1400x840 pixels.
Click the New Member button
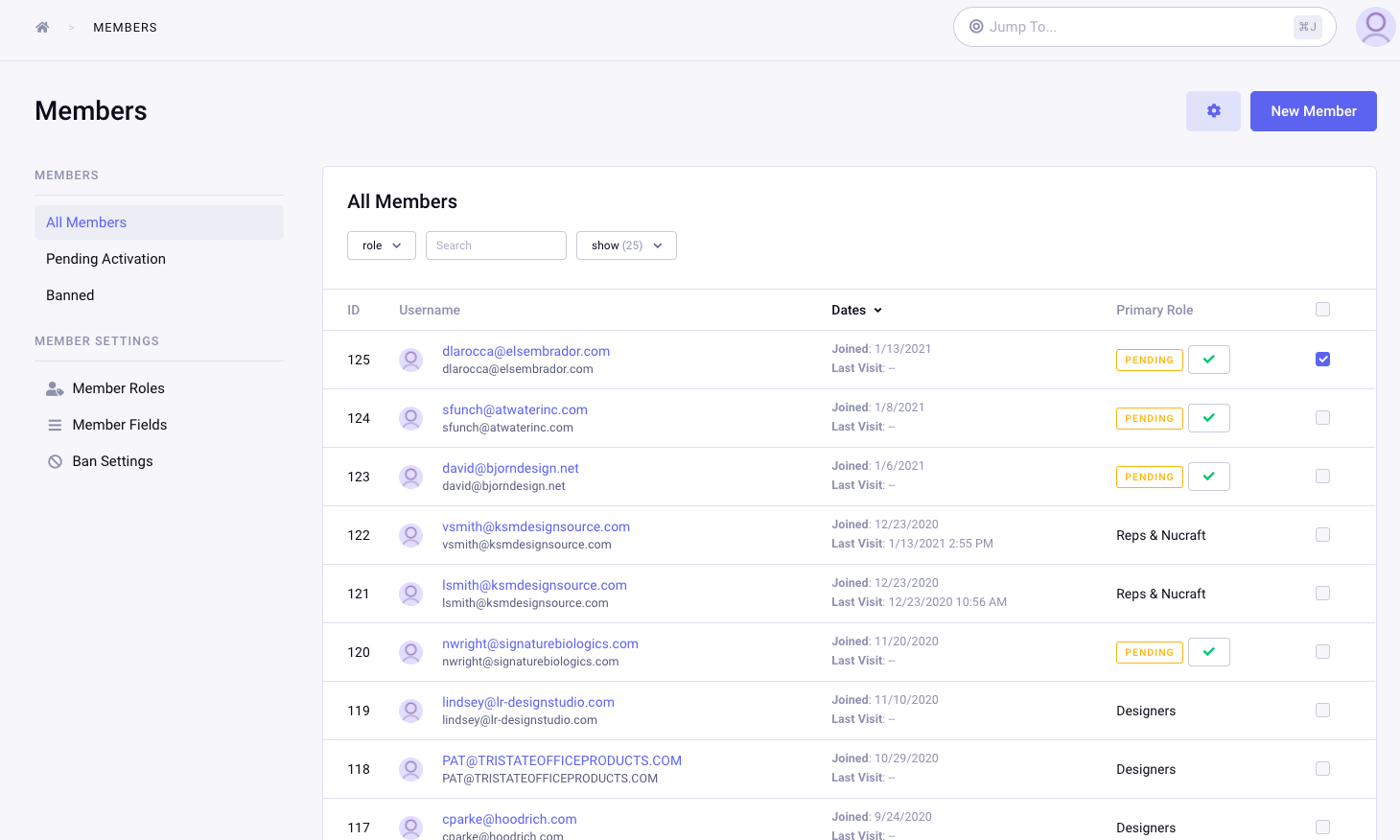[1314, 111]
